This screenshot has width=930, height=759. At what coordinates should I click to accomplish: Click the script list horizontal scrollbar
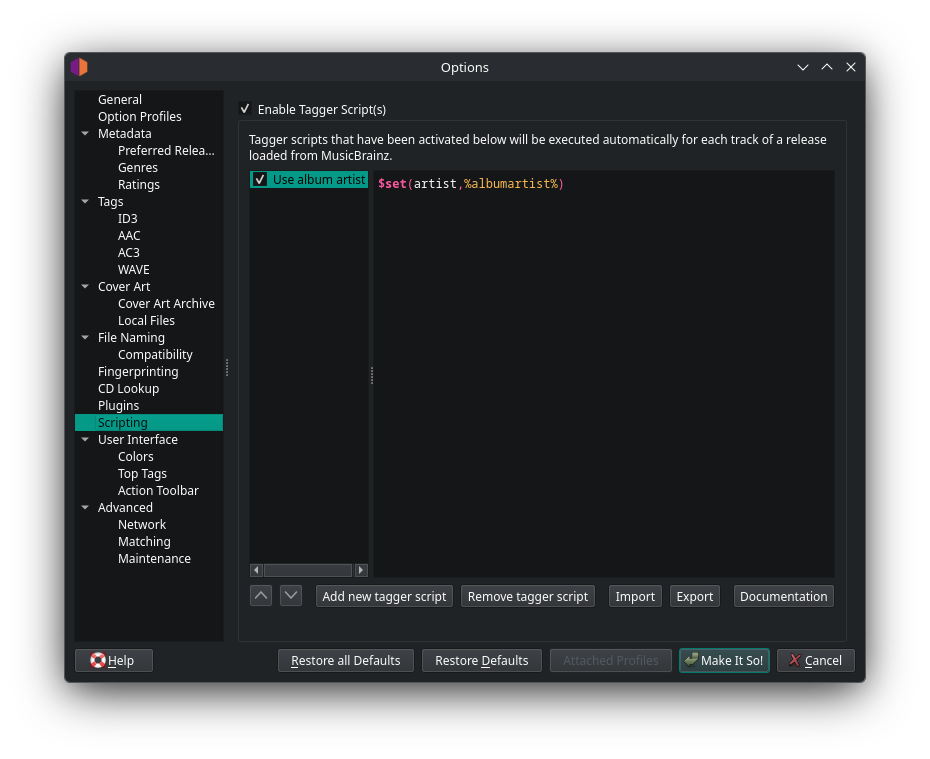click(308, 570)
